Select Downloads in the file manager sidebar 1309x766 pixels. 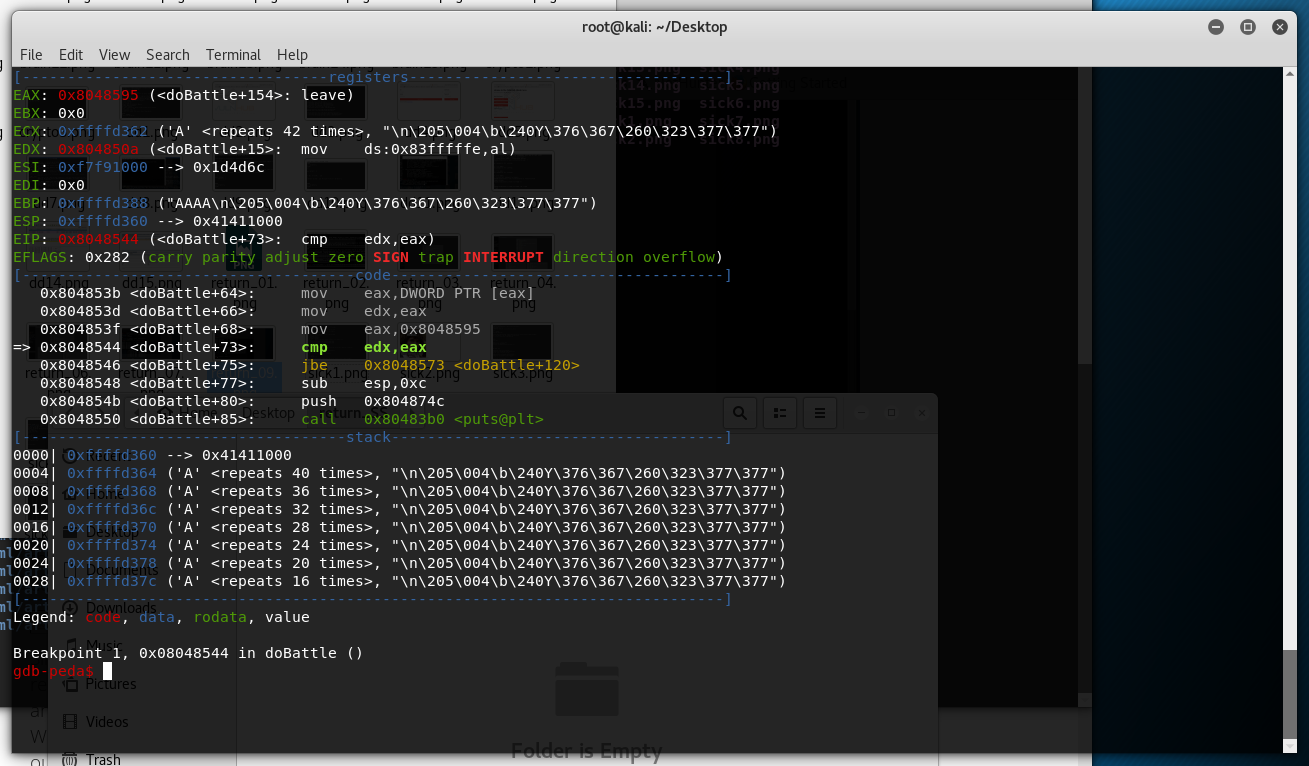(x=120, y=608)
